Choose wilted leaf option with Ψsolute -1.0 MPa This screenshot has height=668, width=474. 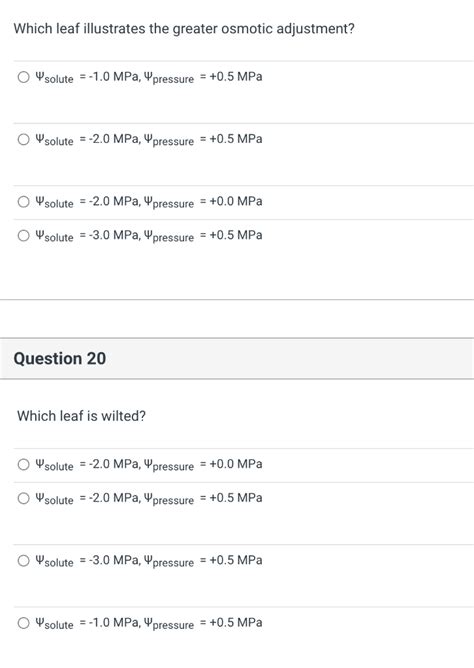click(x=23, y=623)
